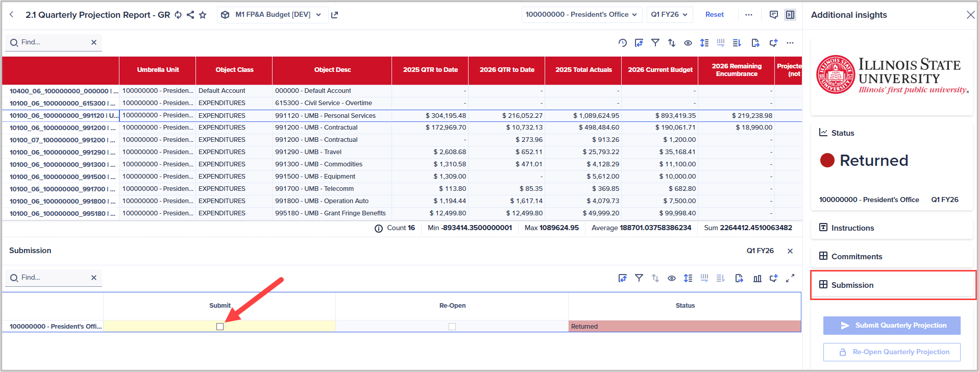Screen dimensions: 979x372
Task: Expand Submission grid to full screen
Action: (x=790, y=278)
